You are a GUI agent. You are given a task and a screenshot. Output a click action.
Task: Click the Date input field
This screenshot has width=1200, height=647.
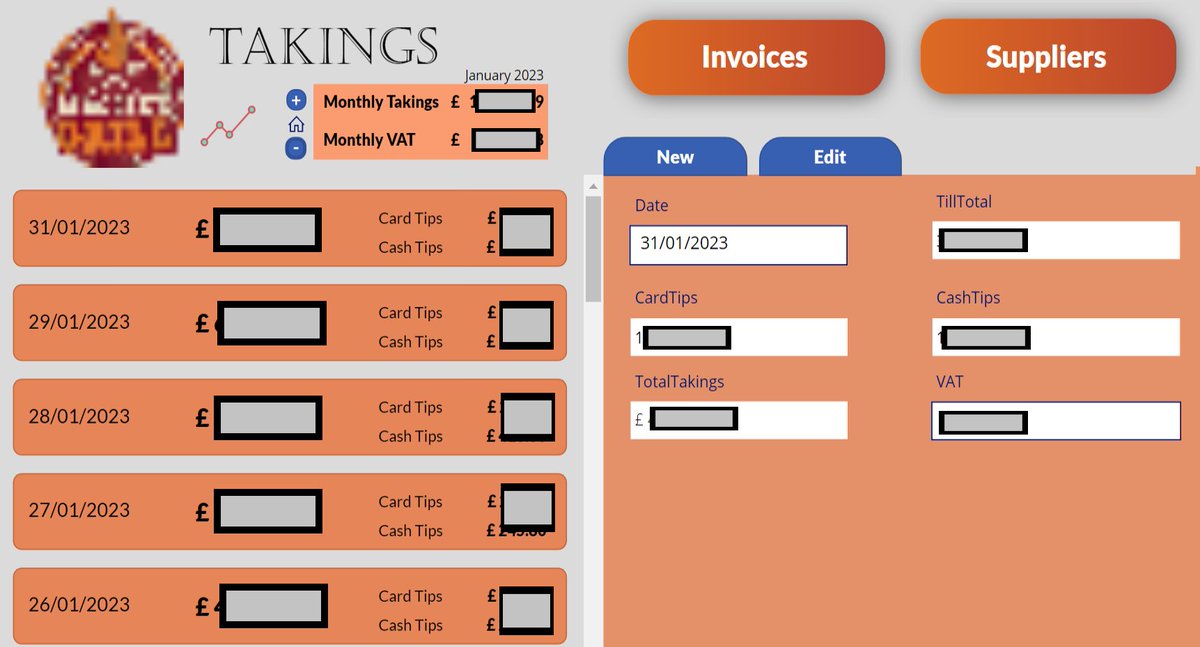click(738, 245)
